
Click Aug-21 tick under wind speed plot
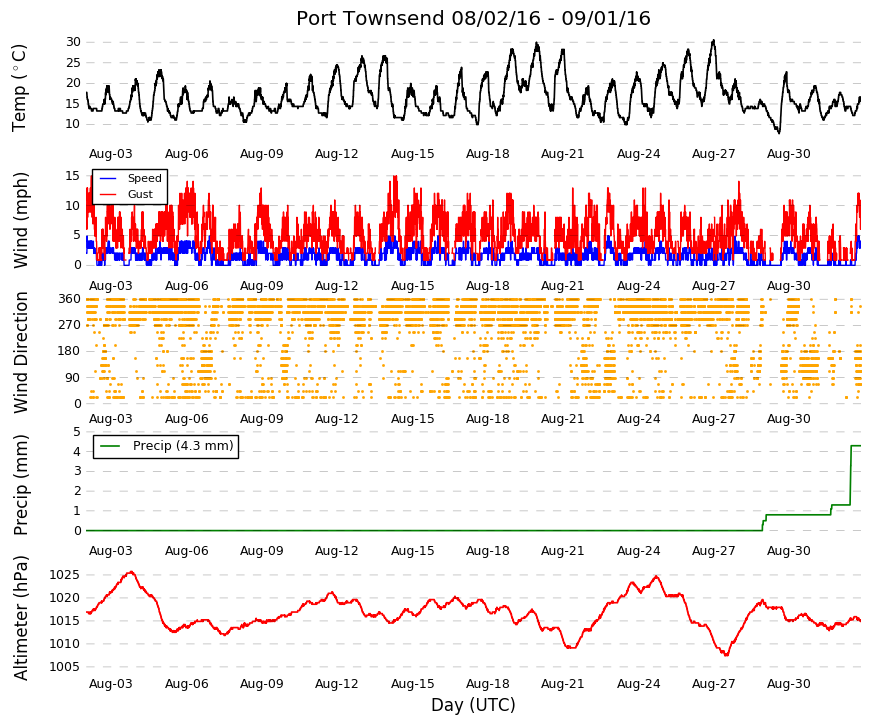tap(563, 286)
